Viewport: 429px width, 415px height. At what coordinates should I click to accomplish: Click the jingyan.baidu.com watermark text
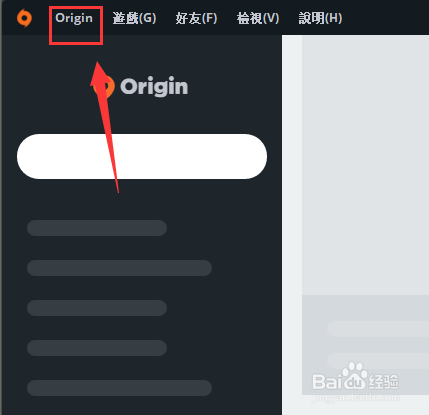(355, 397)
